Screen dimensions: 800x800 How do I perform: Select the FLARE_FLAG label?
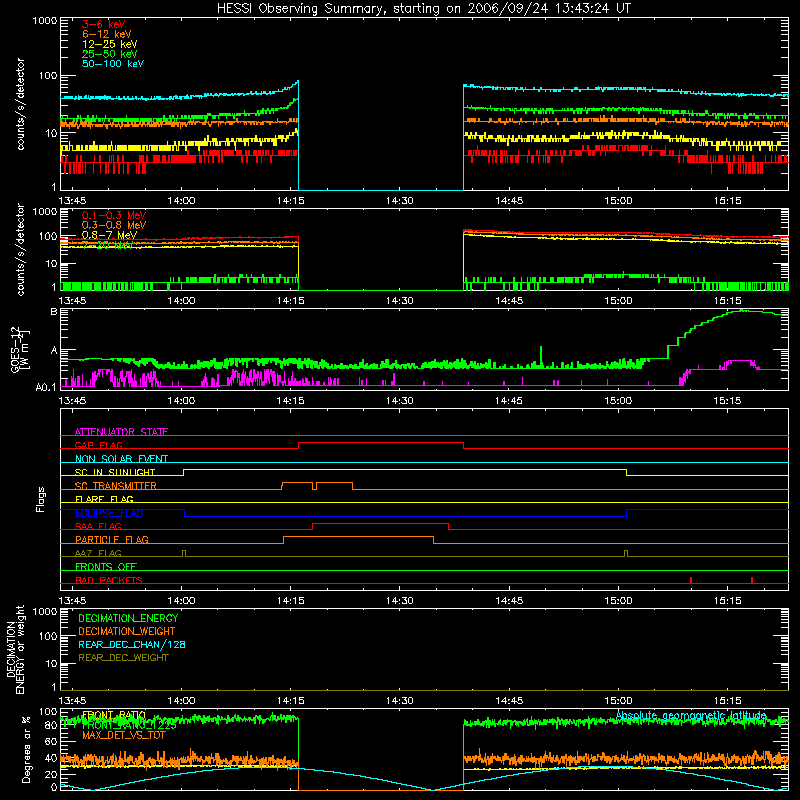tap(104, 499)
